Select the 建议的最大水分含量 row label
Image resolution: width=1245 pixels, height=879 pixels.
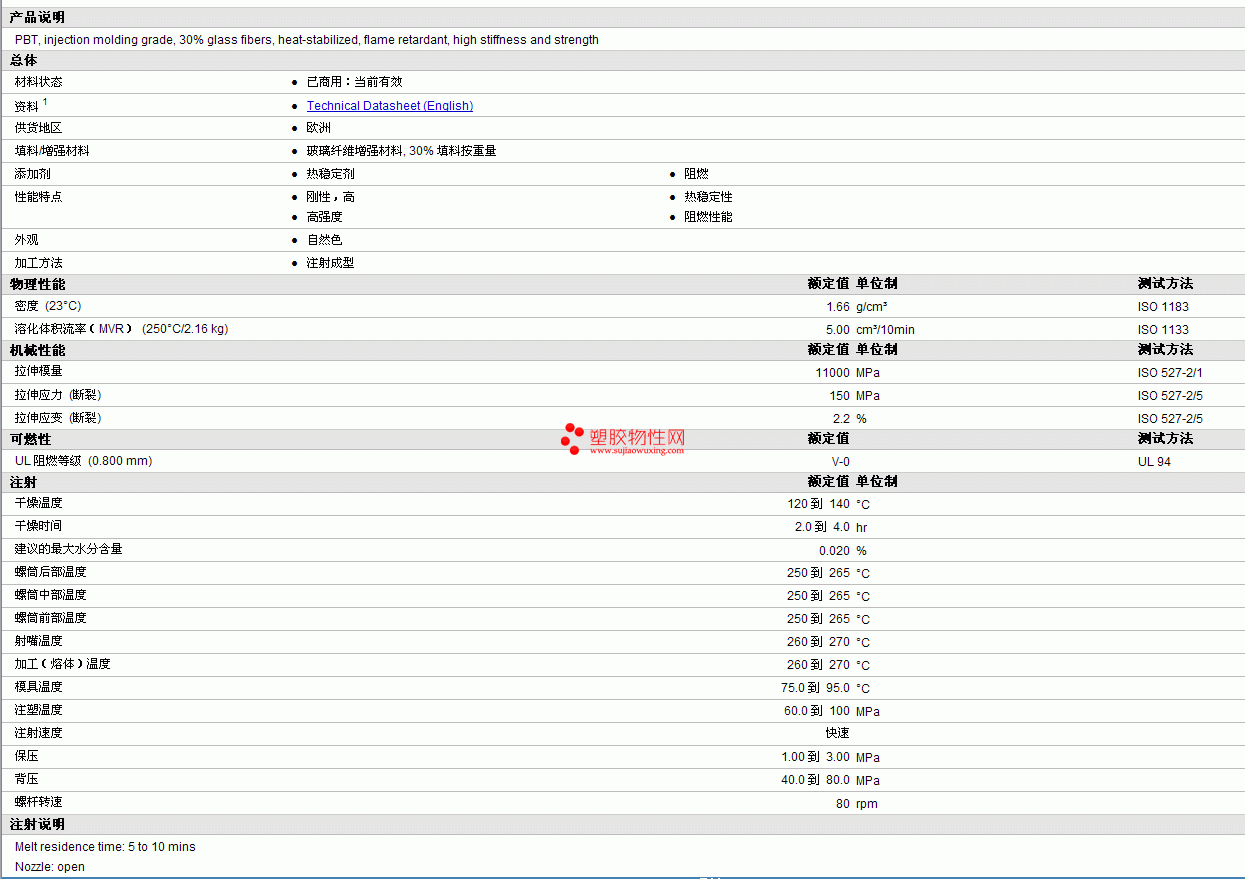click(68, 549)
